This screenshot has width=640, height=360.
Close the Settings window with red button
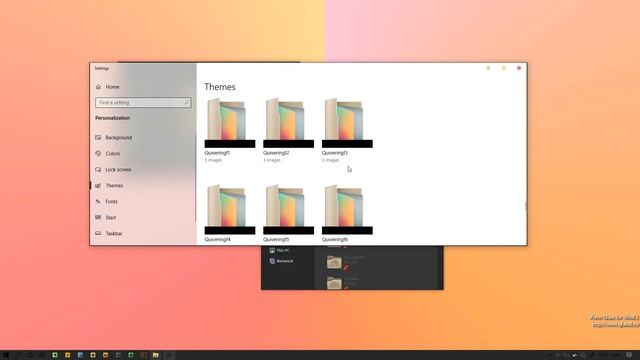coord(519,68)
